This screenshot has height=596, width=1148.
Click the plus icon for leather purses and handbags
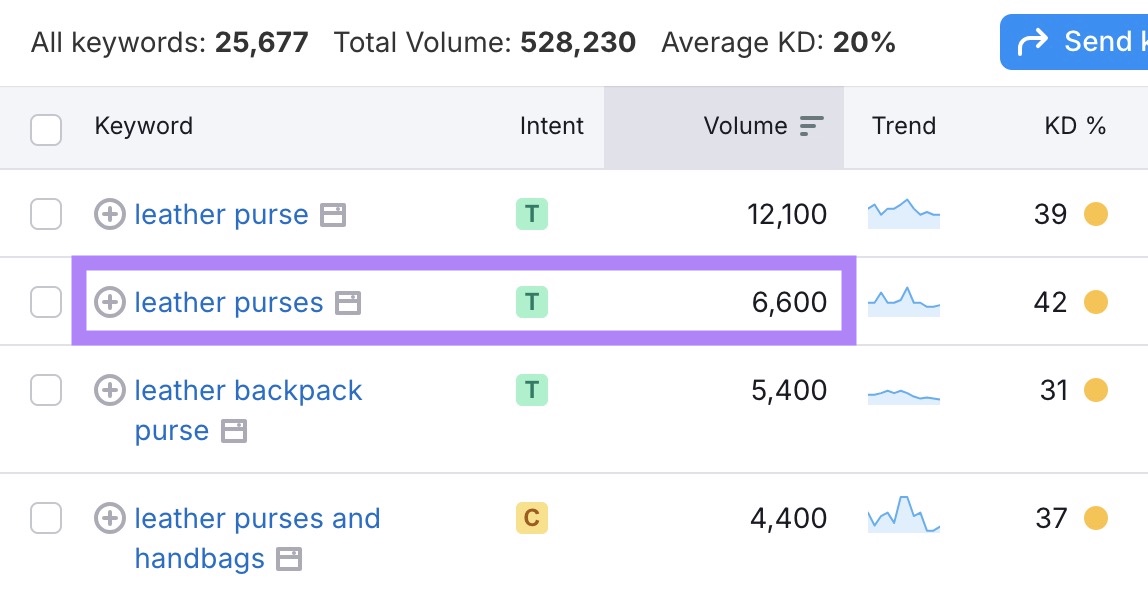(x=110, y=518)
